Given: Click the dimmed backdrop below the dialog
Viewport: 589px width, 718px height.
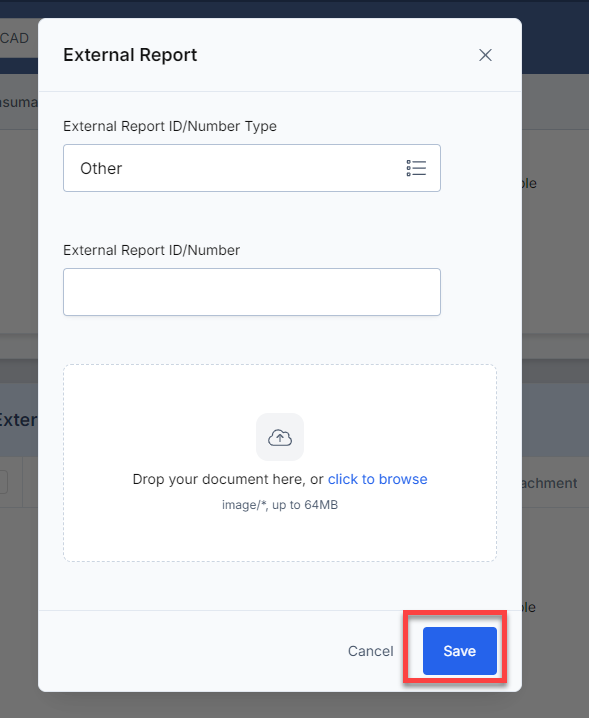Looking at the screenshot, I should pos(293,705).
